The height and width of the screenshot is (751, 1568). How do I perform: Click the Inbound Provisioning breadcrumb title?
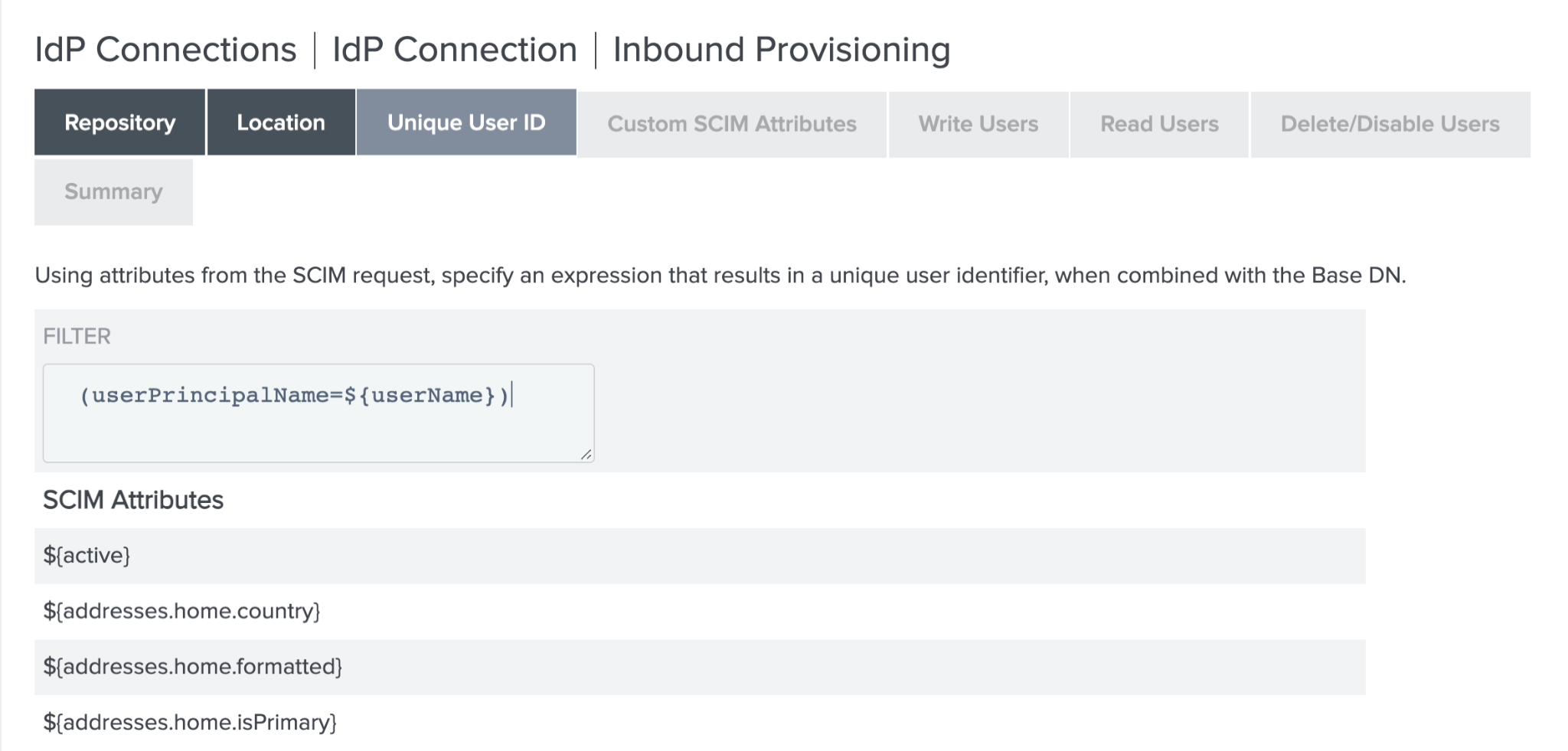781,50
